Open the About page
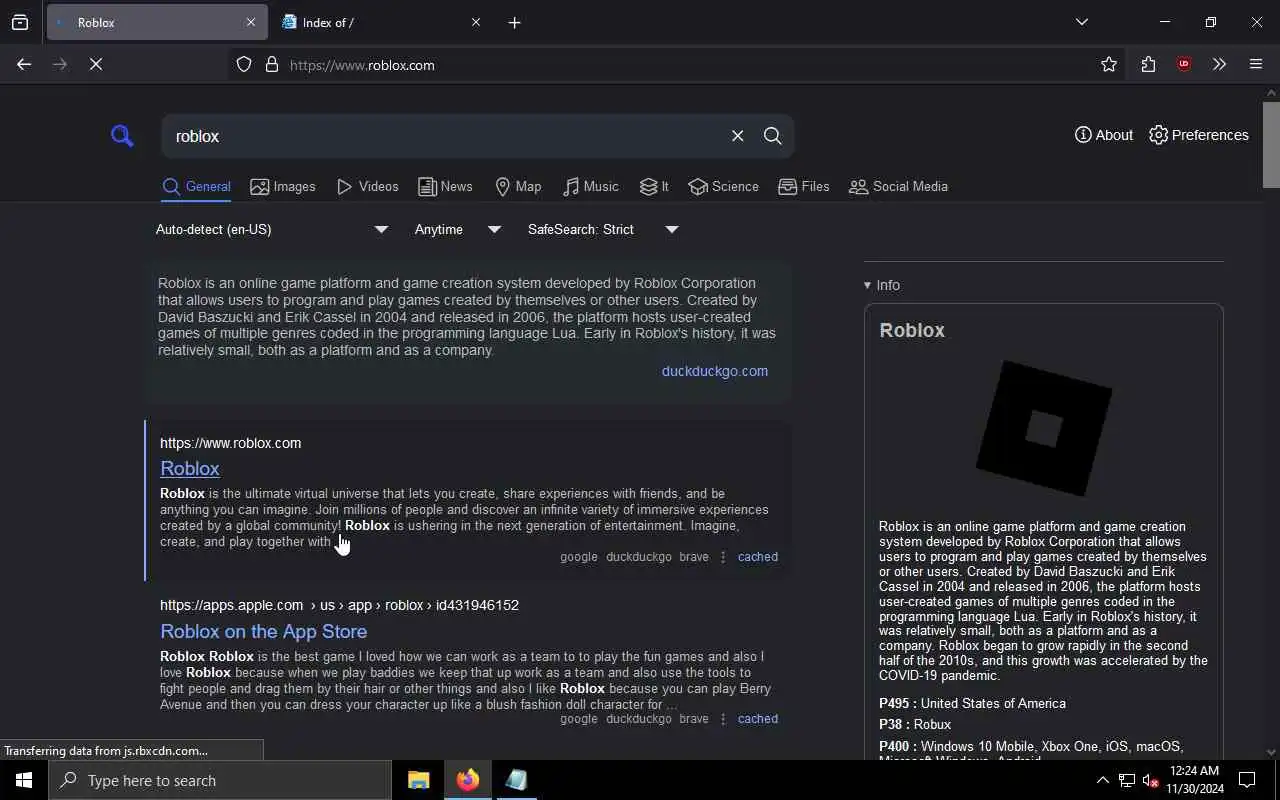 point(1104,135)
